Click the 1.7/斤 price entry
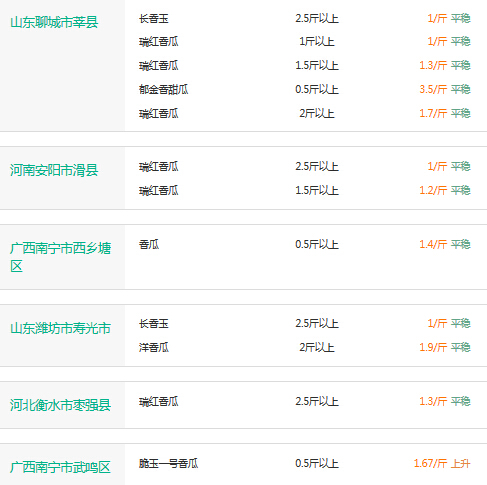This screenshot has height=485, width=487. [x=433, y=113]
